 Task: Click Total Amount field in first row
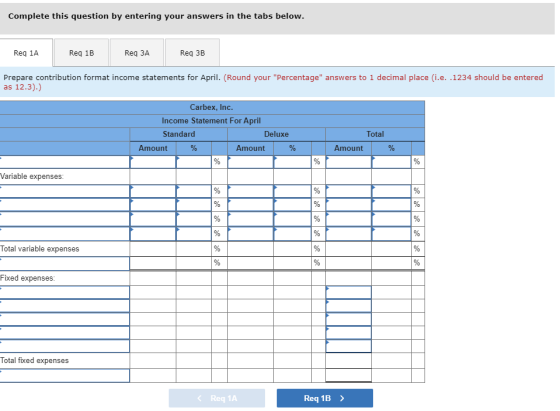[349, 162]
